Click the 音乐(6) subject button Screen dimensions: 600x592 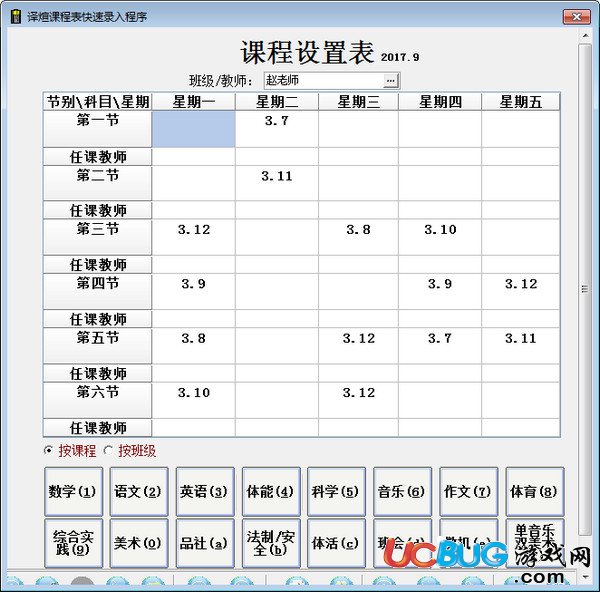[402, 491]
